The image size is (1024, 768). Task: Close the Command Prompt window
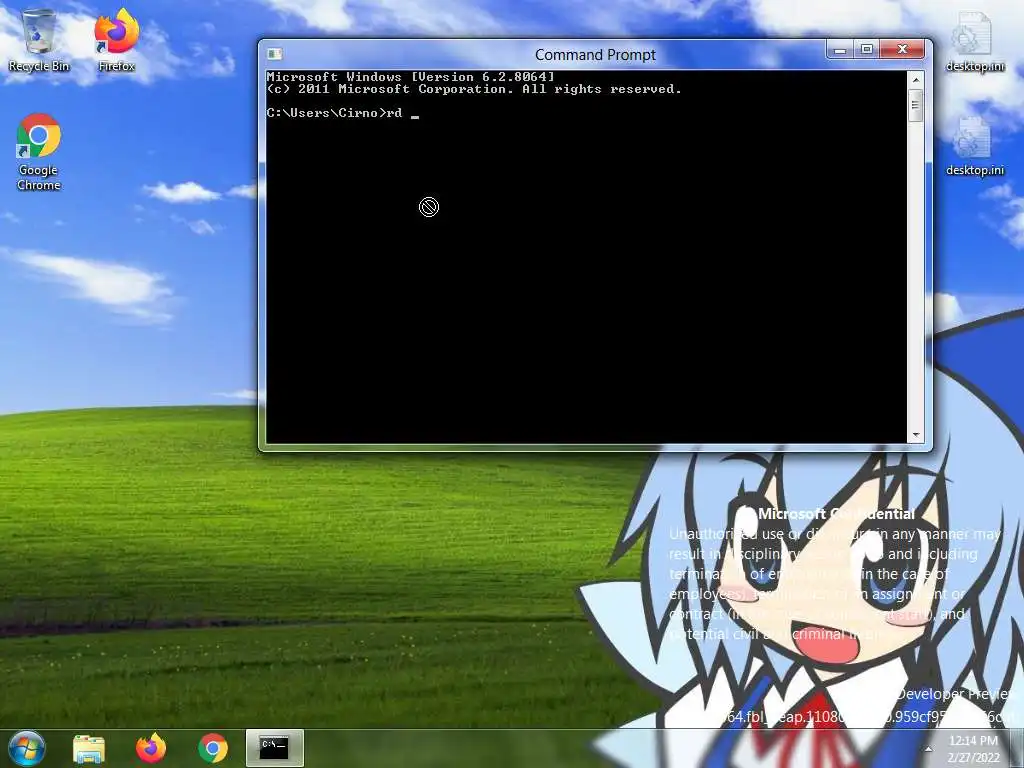pyautogui.click(x=903, y=50)
